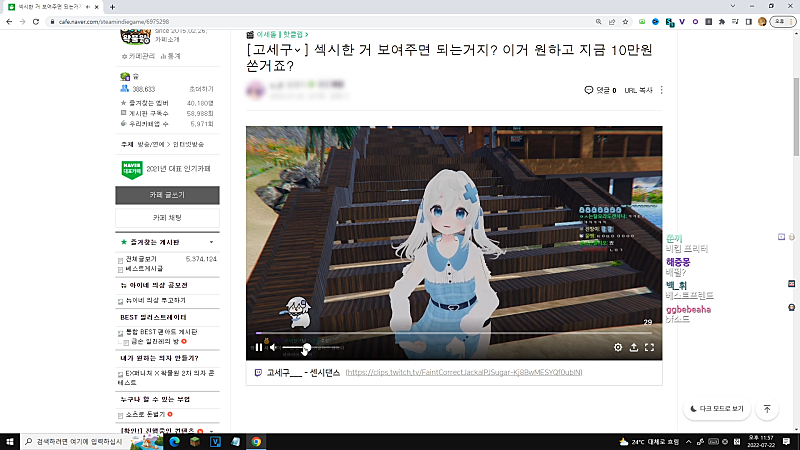The height and width of the screenshot is (450, 800).
Task: Collapse the 즐겨찾는 게시판 dropdown arrow
Action: (x=211, y=242)
